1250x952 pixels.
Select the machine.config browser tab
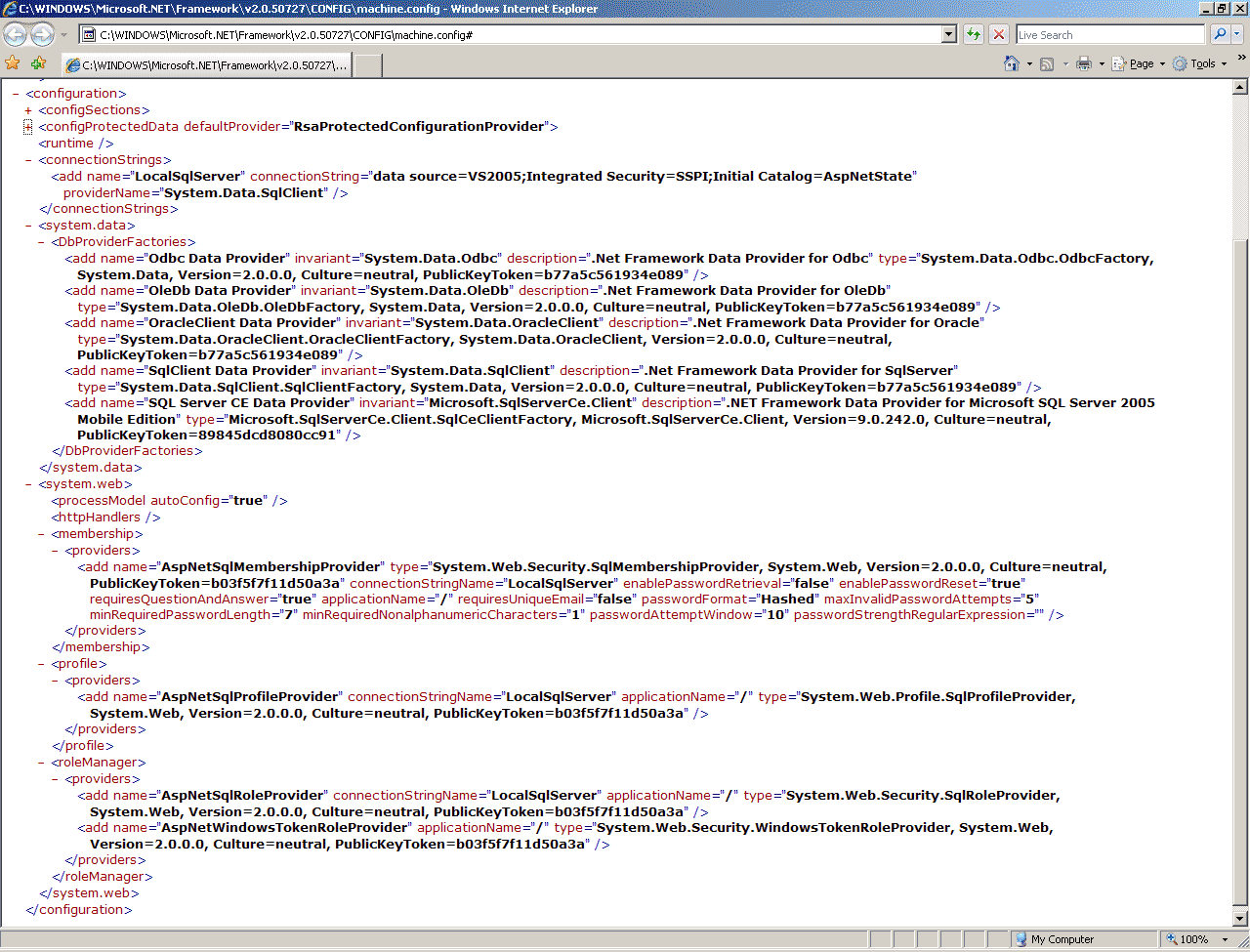pos(206,65)
